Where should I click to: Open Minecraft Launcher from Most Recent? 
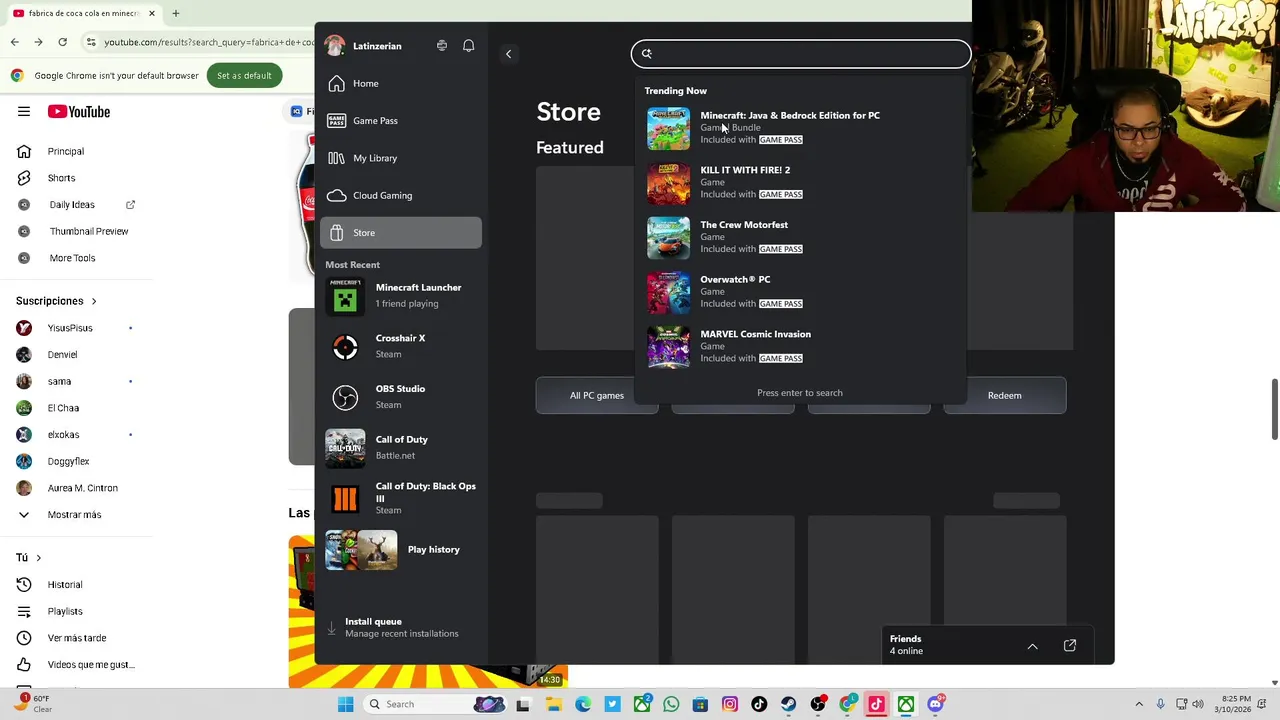(x=400, y=296)
